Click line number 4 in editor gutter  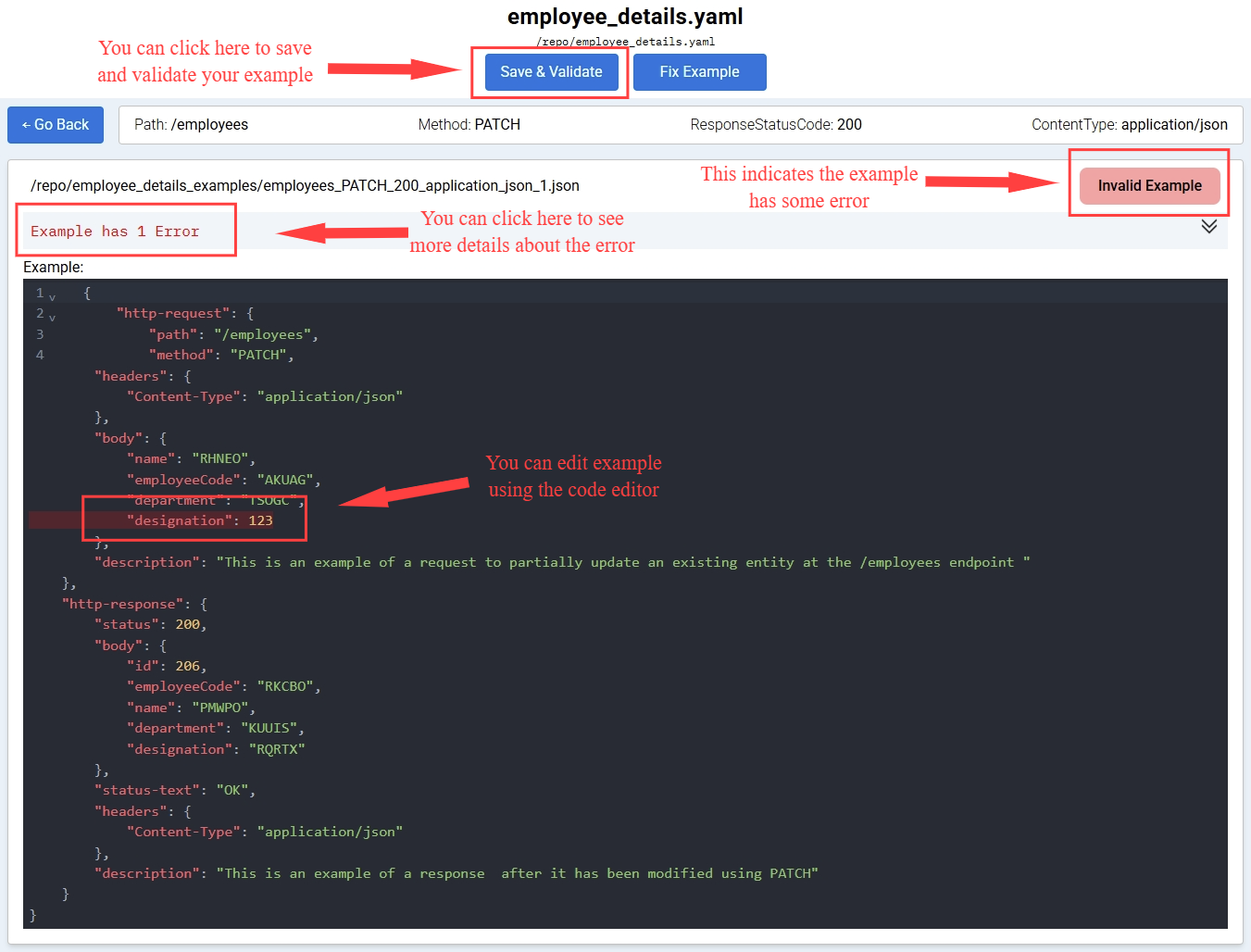[x=40, y=355]
